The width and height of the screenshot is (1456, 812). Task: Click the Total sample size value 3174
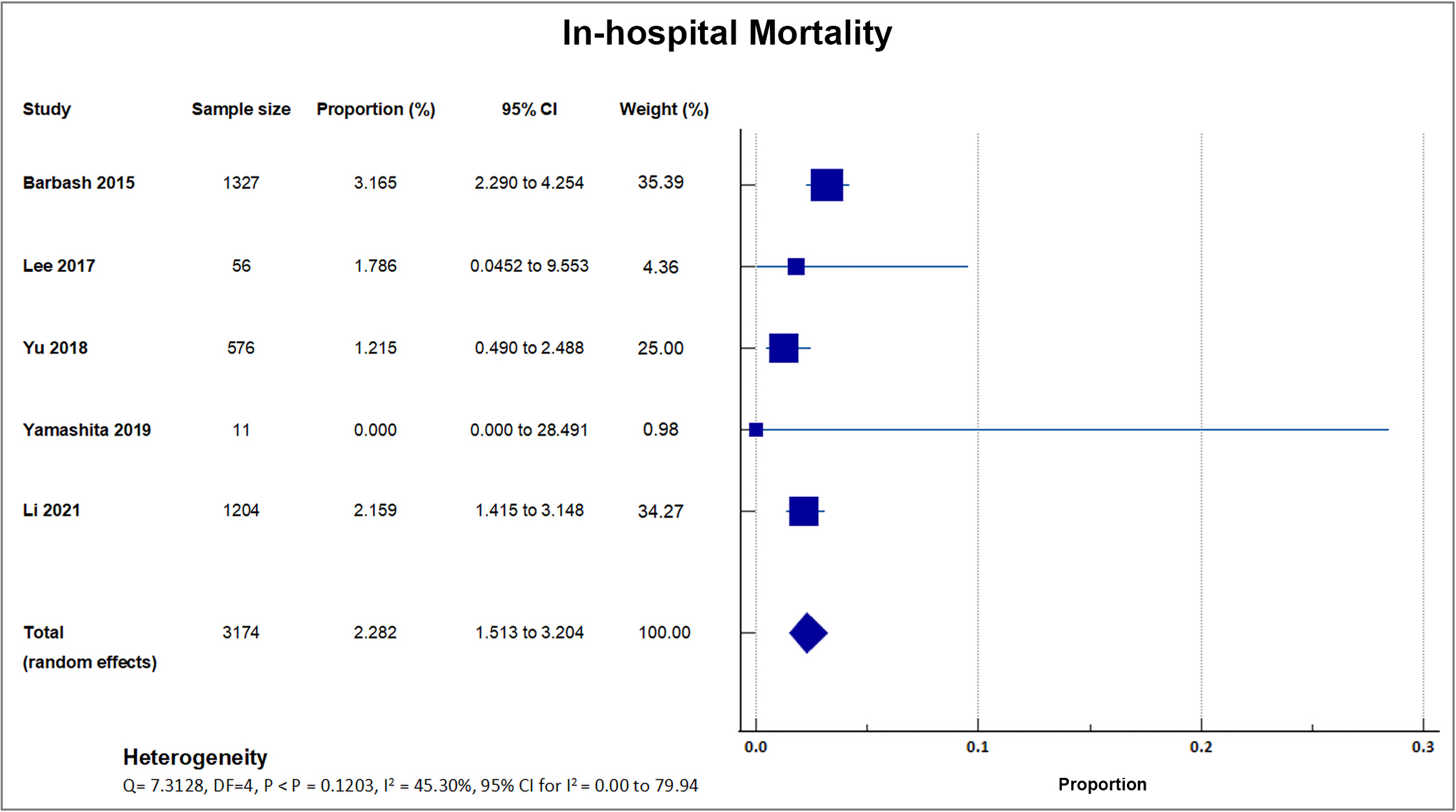(241, 632)
